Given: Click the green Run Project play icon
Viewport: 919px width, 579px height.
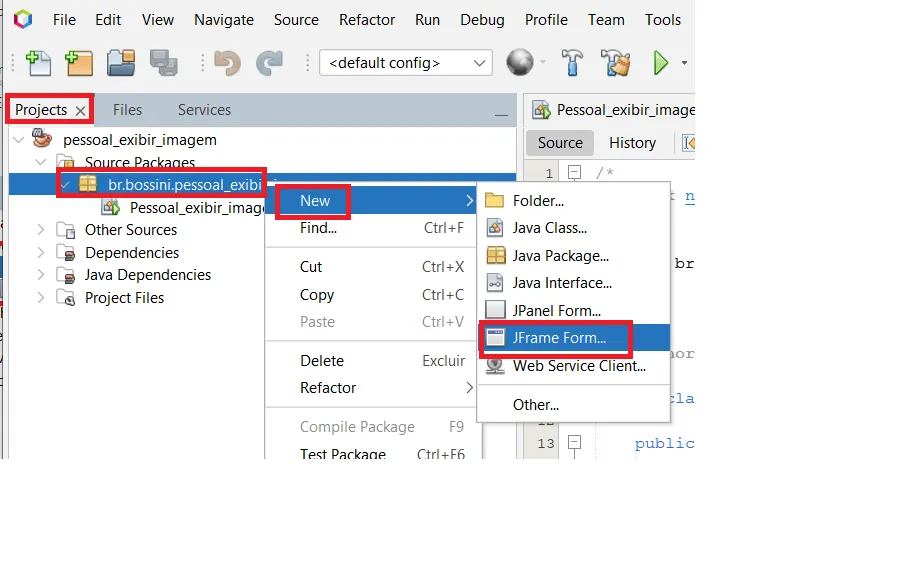Looking at the screenshot, I should point(661,63).
